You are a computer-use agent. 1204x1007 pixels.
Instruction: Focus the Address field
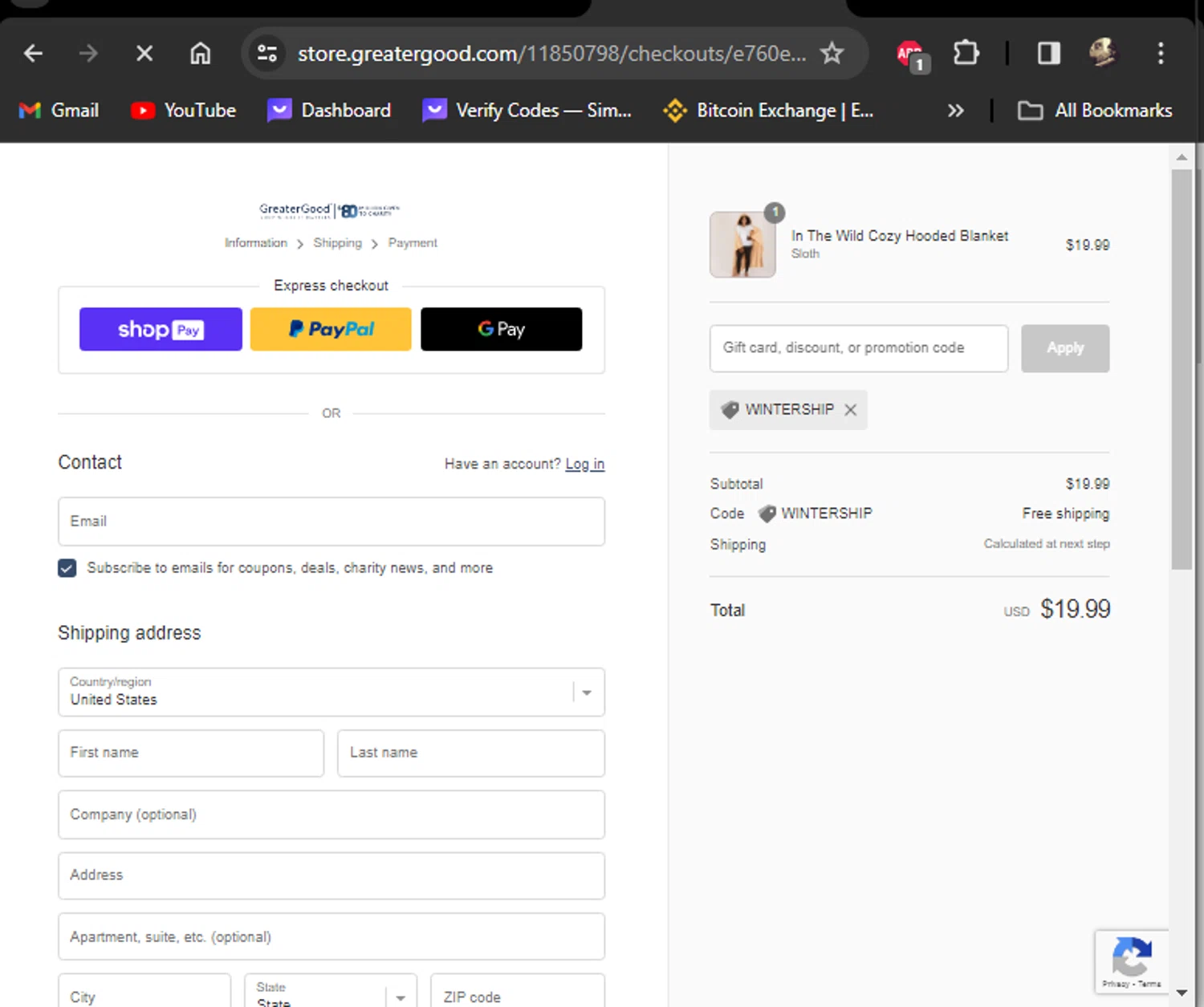(331, 875)
